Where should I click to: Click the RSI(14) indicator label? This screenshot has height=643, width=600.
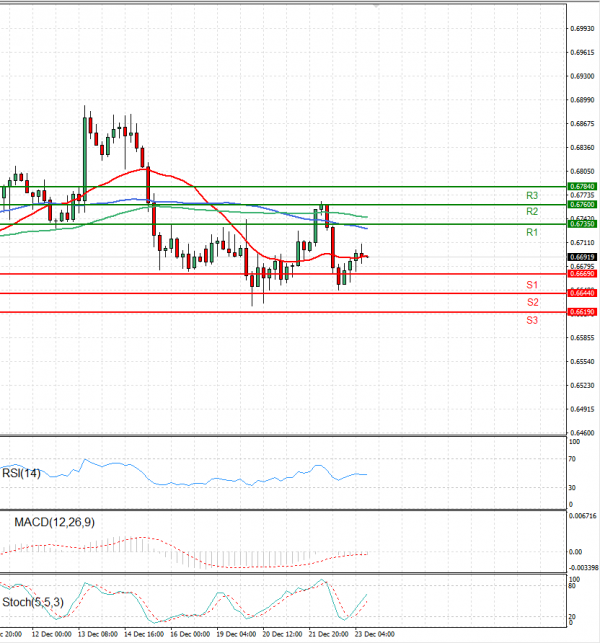[21, 473]
